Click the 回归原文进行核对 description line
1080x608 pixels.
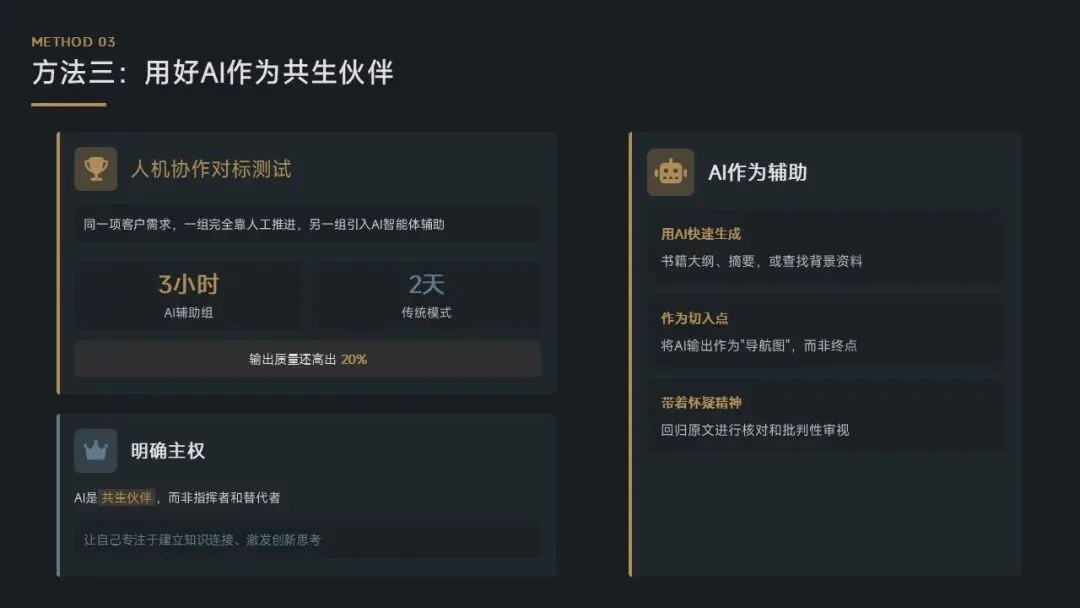click(x=755, y=430)
